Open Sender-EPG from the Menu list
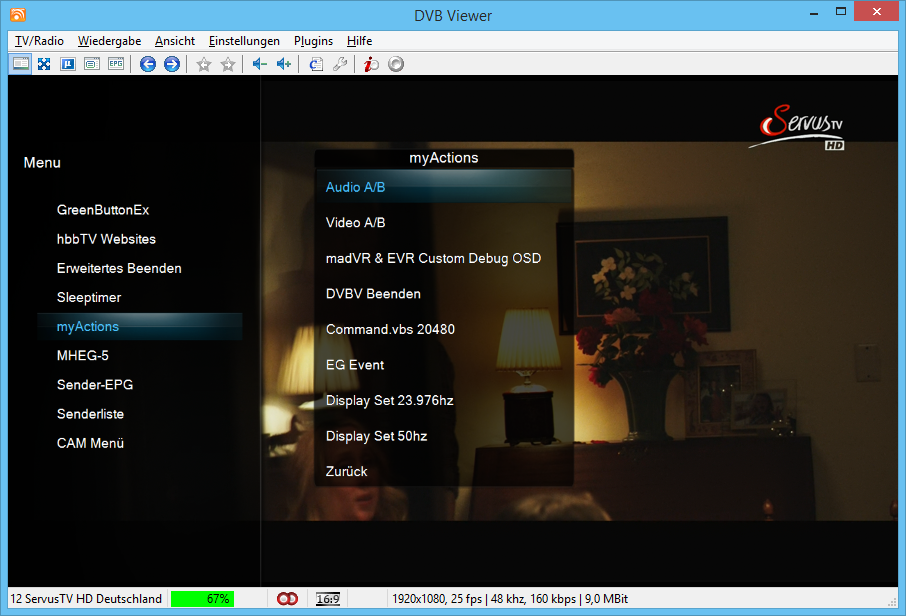This screenshot has width=906, height=616. coord(95,385)
